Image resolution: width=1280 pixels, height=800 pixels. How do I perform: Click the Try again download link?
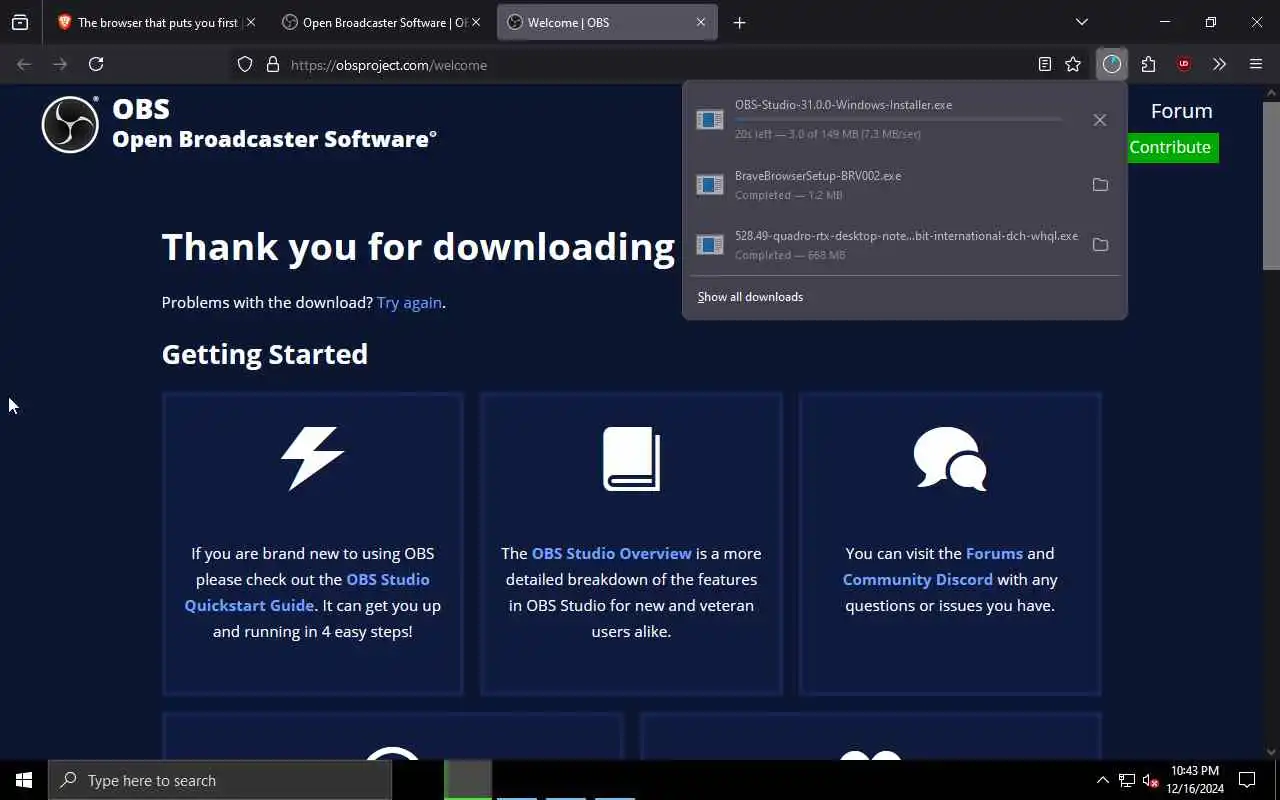(x=409, y=302)
